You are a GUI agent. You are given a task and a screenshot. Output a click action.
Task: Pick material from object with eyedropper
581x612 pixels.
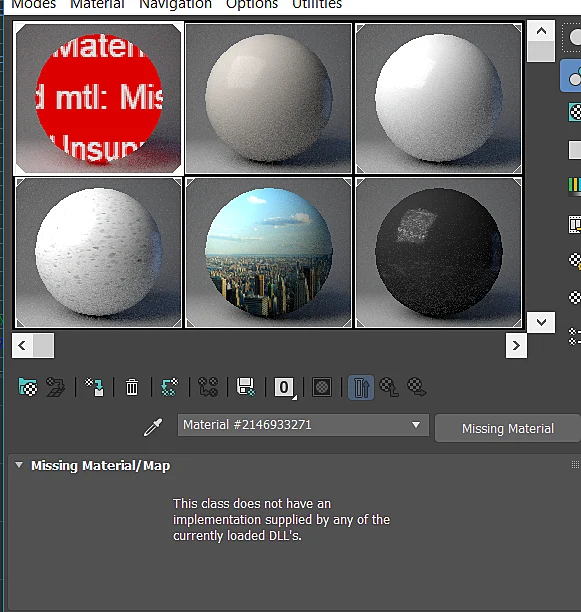(153, 427)
